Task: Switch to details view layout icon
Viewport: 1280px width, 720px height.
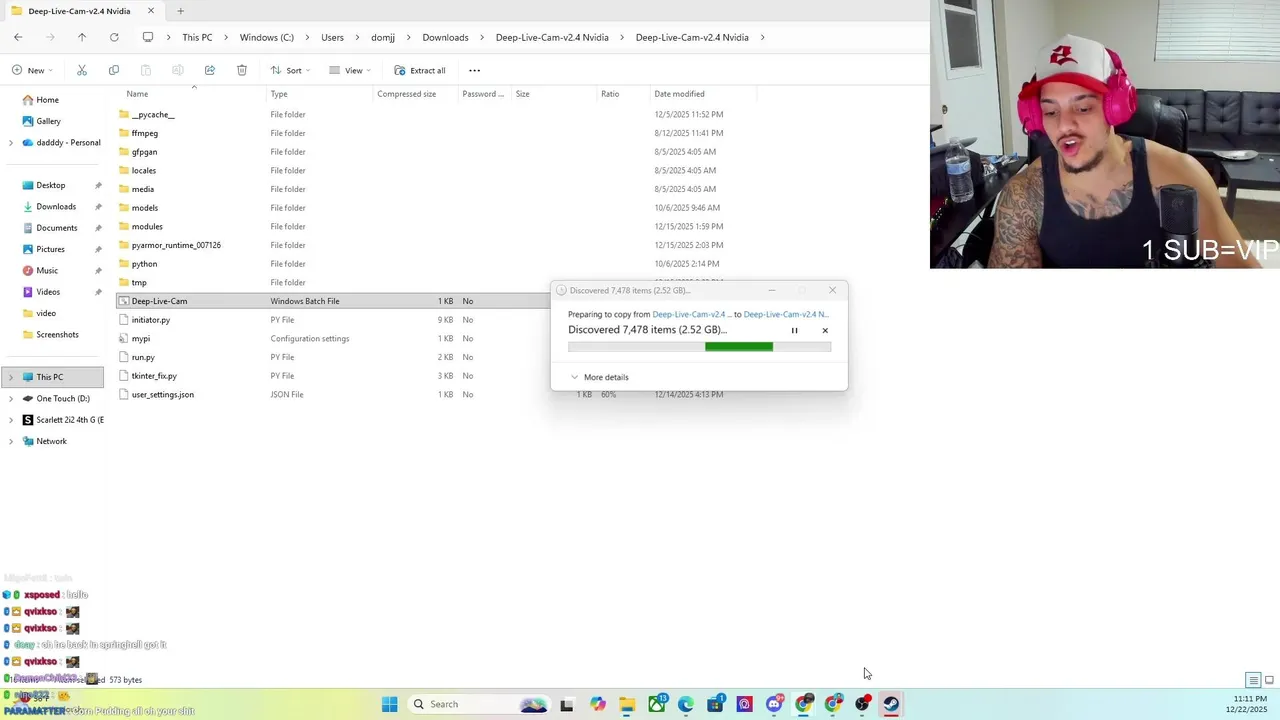Action: pyautogui.click(x=1253, y=680)
